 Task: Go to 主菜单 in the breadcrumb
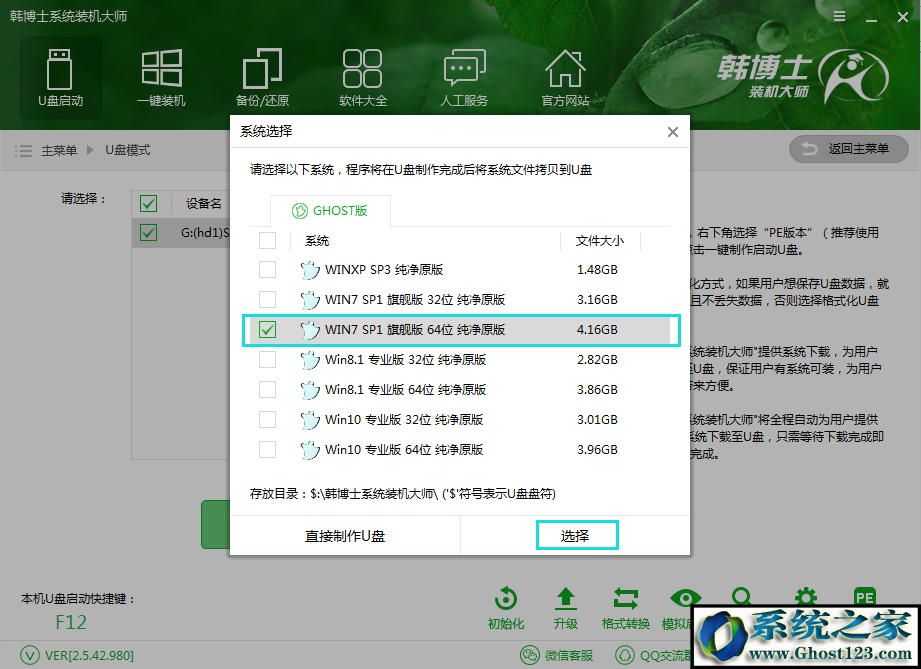[59, 151]
